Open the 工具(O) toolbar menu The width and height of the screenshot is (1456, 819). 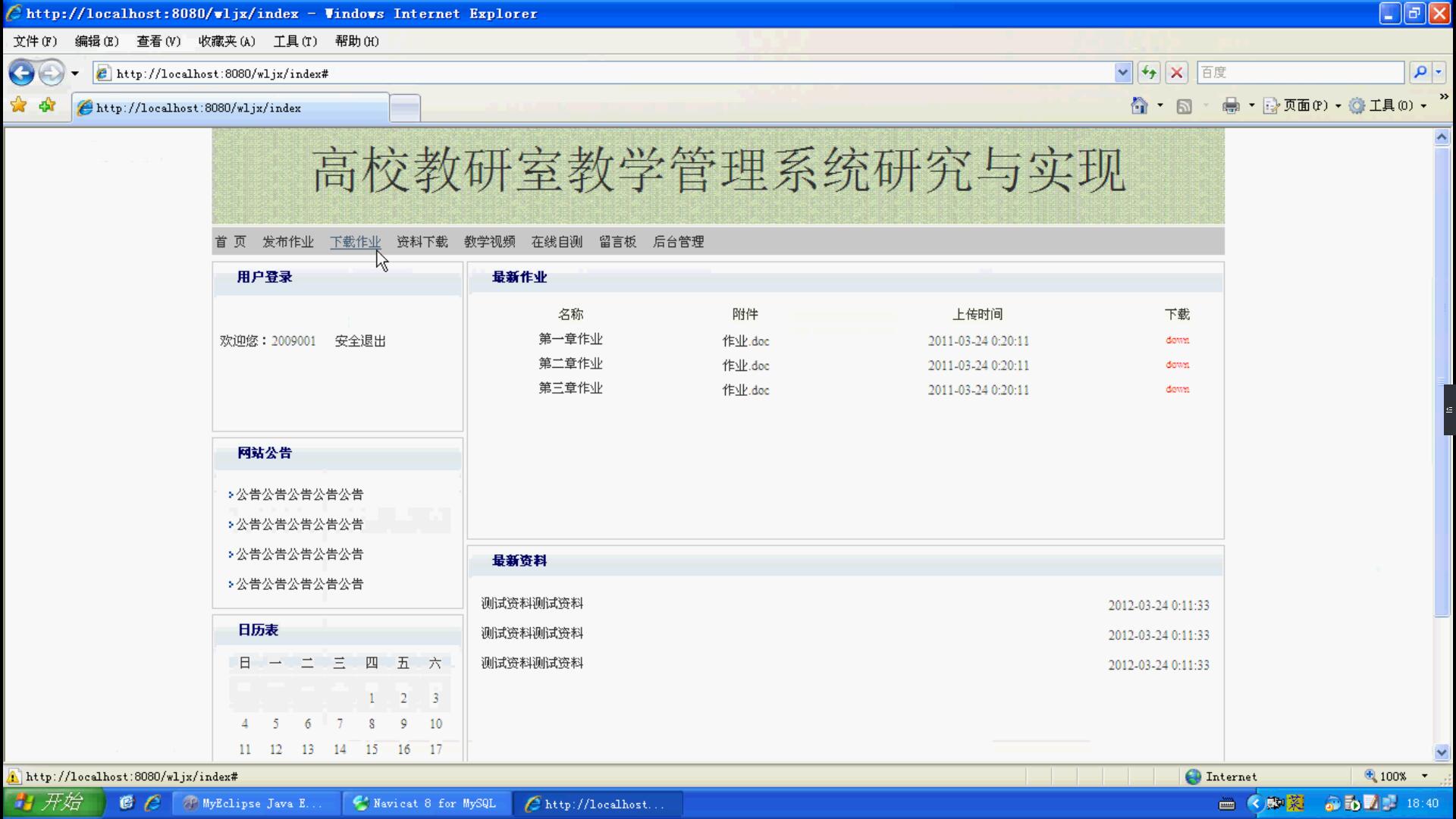tap(1388, 105)
